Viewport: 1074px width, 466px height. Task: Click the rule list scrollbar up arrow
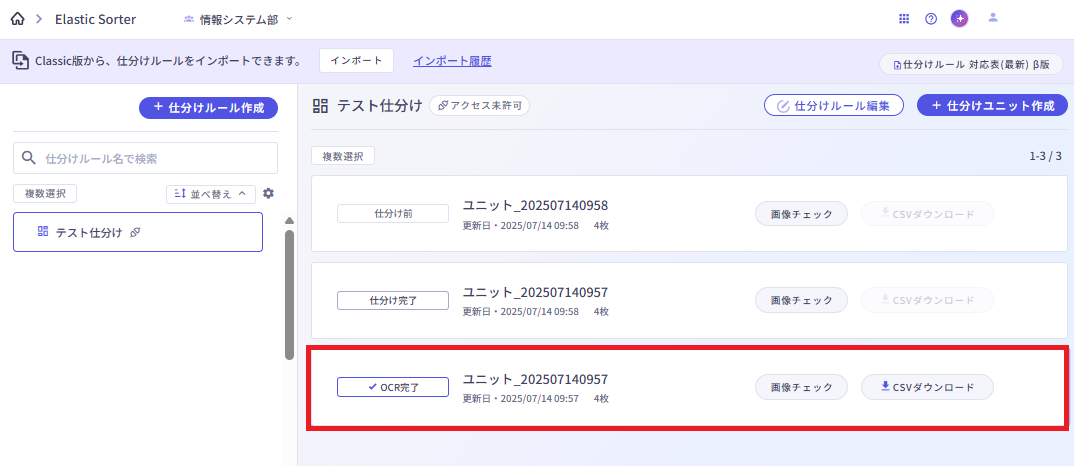pyautogui.click(x=289, y=221)
